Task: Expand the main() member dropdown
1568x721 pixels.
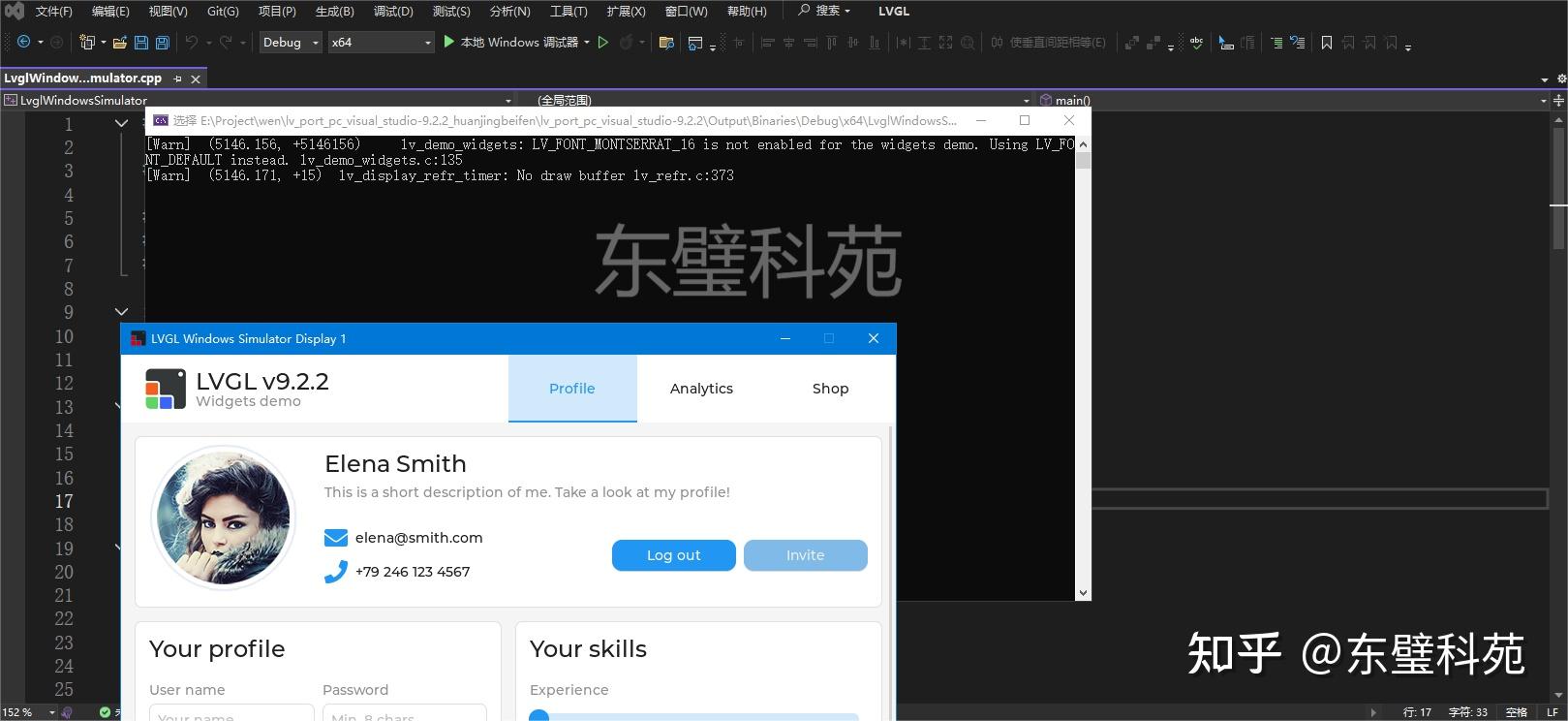Action: pos(1543,100)
